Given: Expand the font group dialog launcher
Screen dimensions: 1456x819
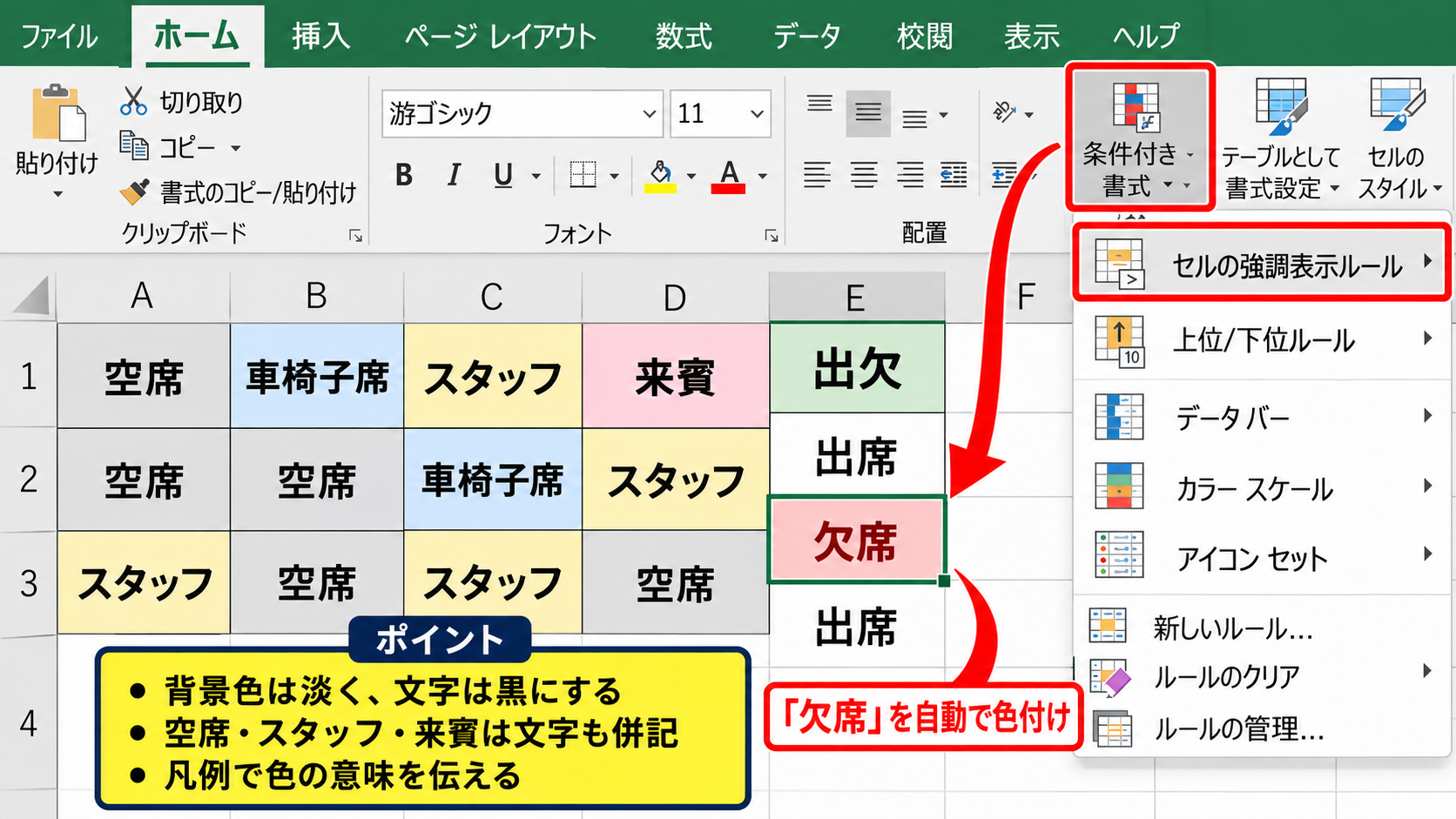Looking at the screenshot, I should pos(772,236).
